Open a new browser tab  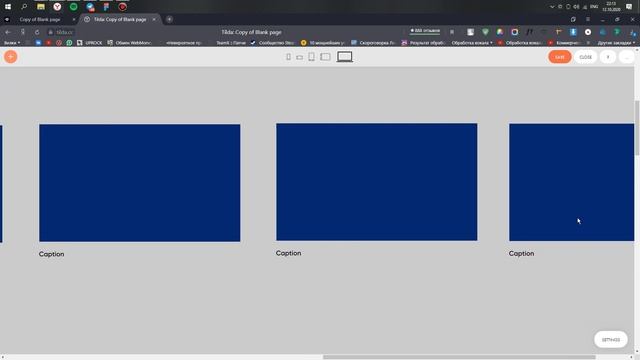pyautogui.click(x=169, y=19)
